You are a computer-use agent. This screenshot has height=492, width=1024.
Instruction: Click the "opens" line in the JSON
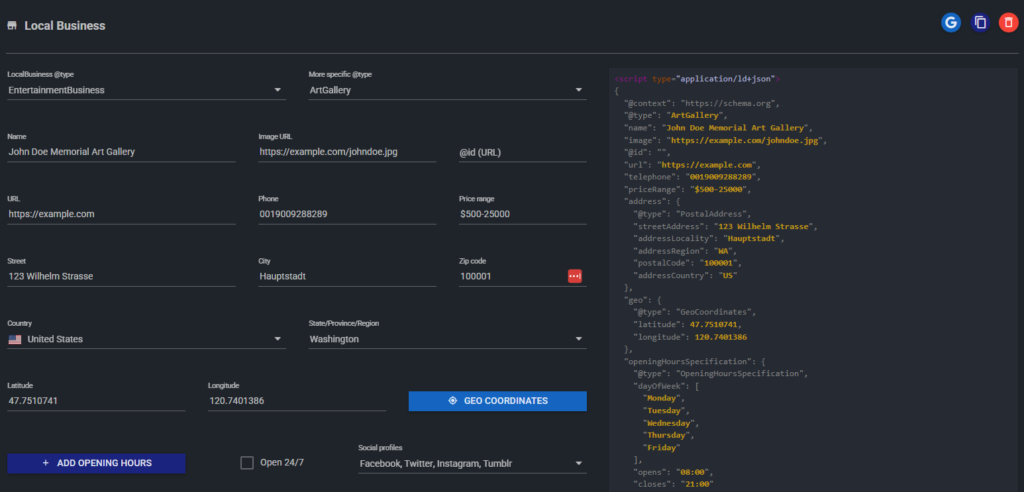coord(675,472)
